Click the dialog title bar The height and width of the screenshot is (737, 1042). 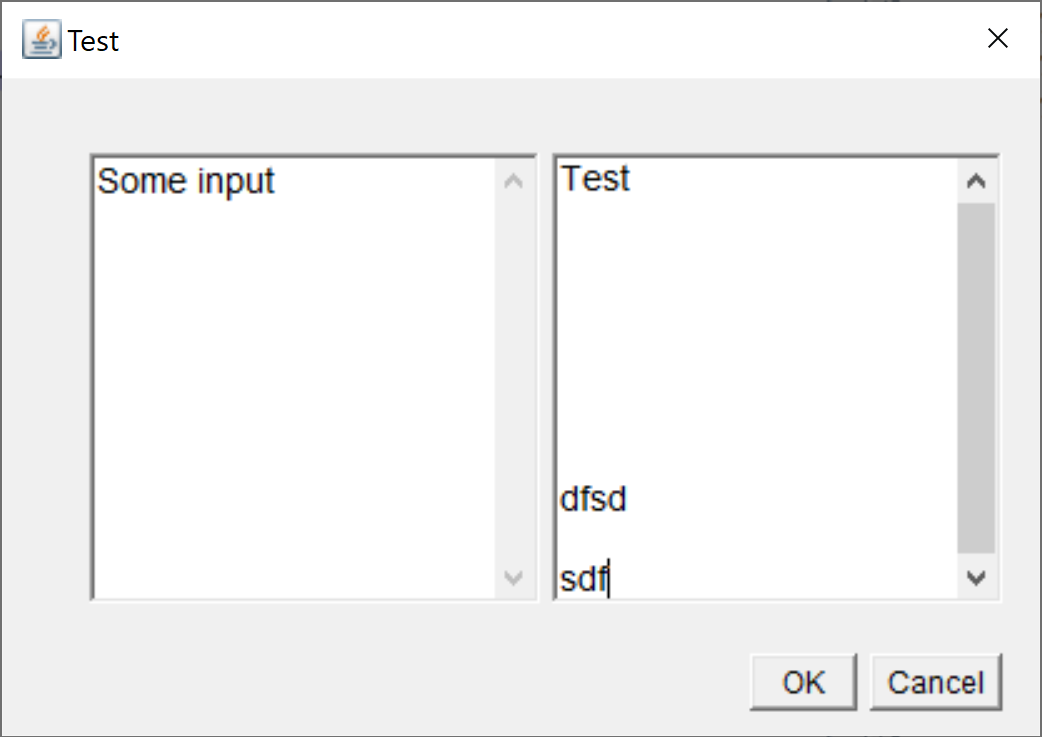pyautogui.click(x=500, y=40)
